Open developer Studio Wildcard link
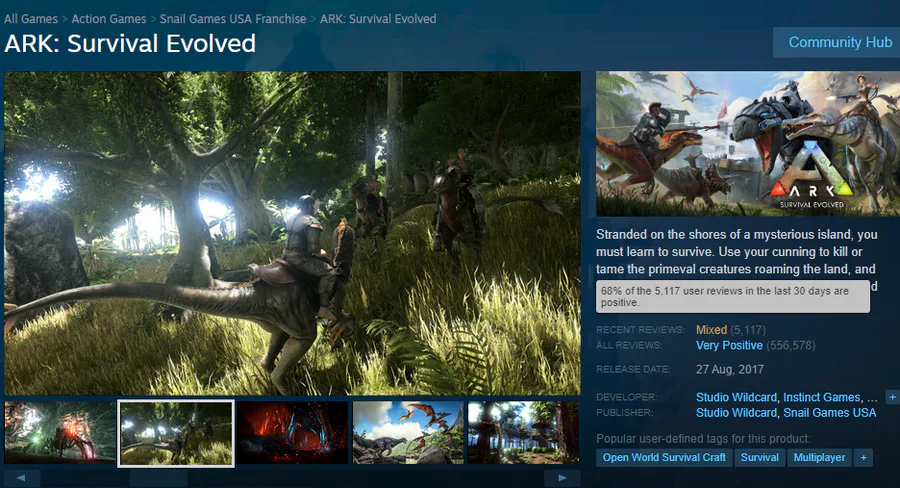This screenshot has width=900, height=488. (x=736, y=397)
